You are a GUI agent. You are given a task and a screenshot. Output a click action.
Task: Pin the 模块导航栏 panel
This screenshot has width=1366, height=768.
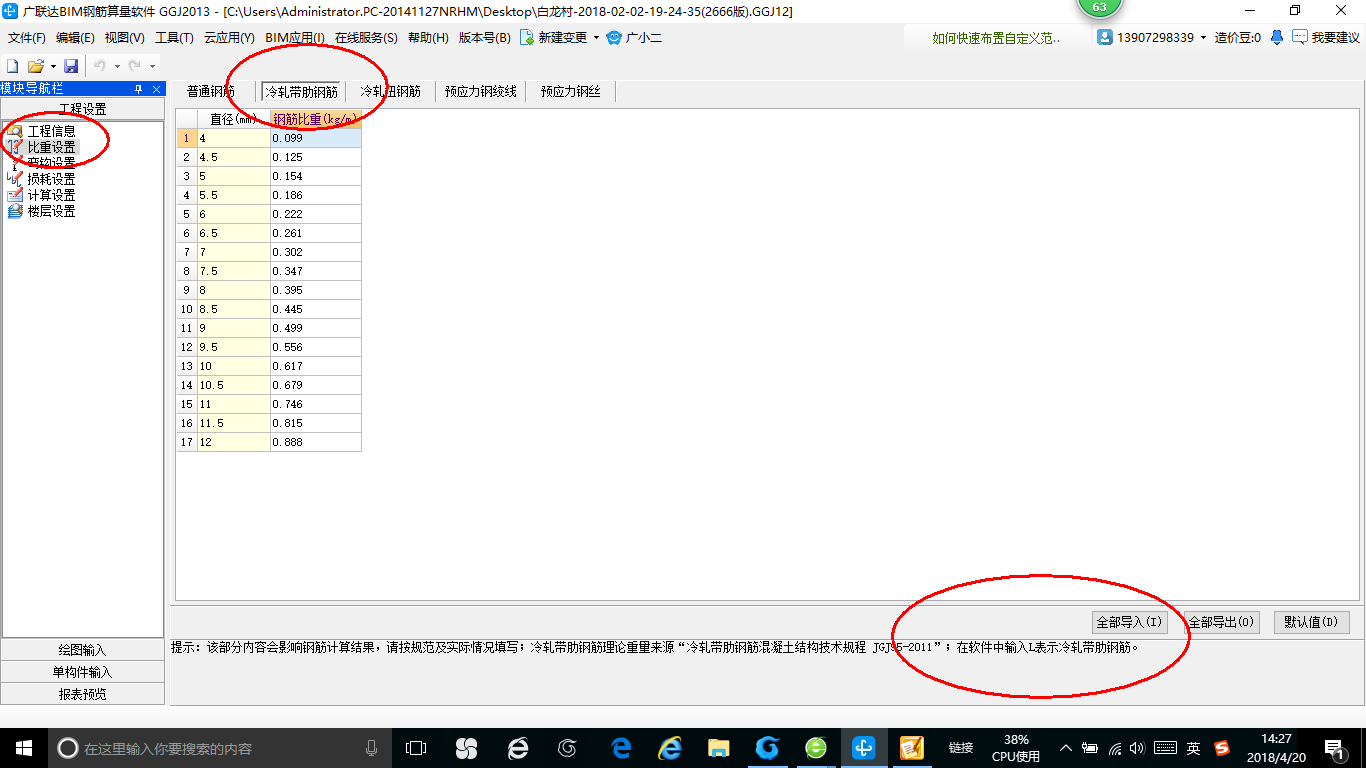pyautogui.click(x=139, y=89)
